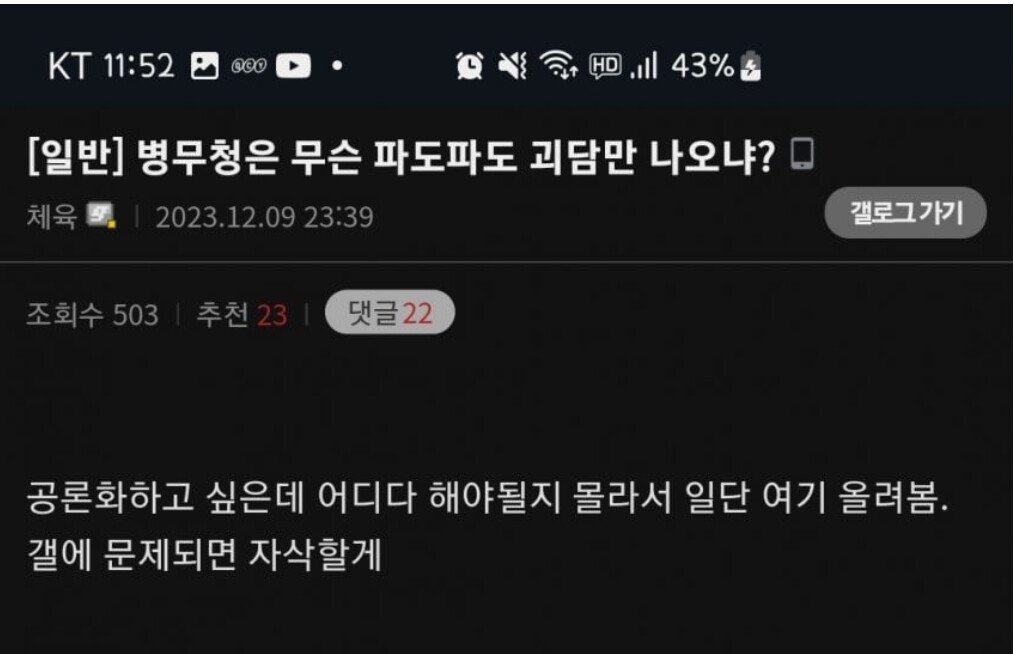The width and height of the screenshot is (1014, 654).
Task: Tap the post date 2023.12.09 23:39
Action: click(x=264, y=217)
